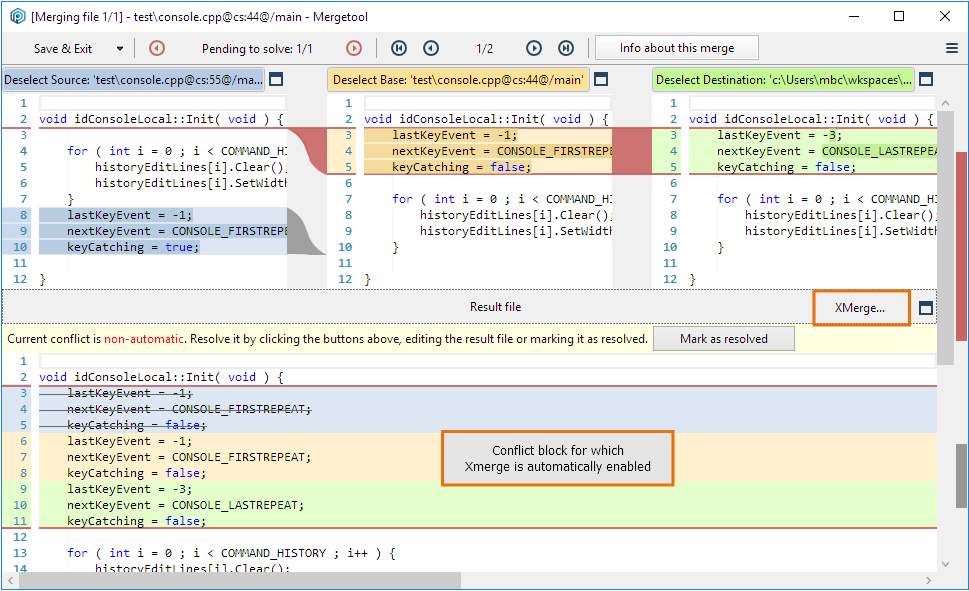Deselect Source contributor toggle
The image size is (969, 591).
coord(133,80)
